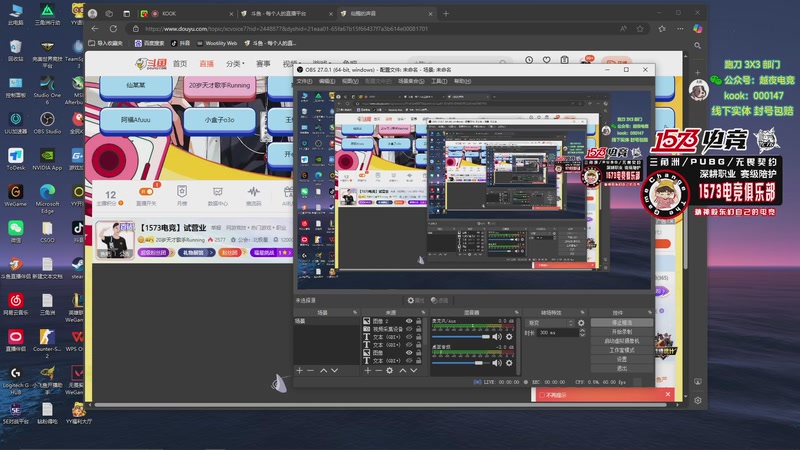Toggle the 直播开关 switch on Douyu
800x450 pixels.
(146, 192)
